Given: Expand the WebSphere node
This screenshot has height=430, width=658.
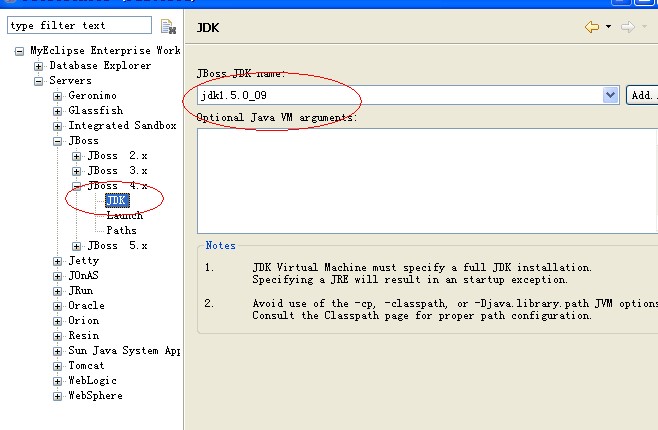Looking at the screenshot, I should 57,396.
